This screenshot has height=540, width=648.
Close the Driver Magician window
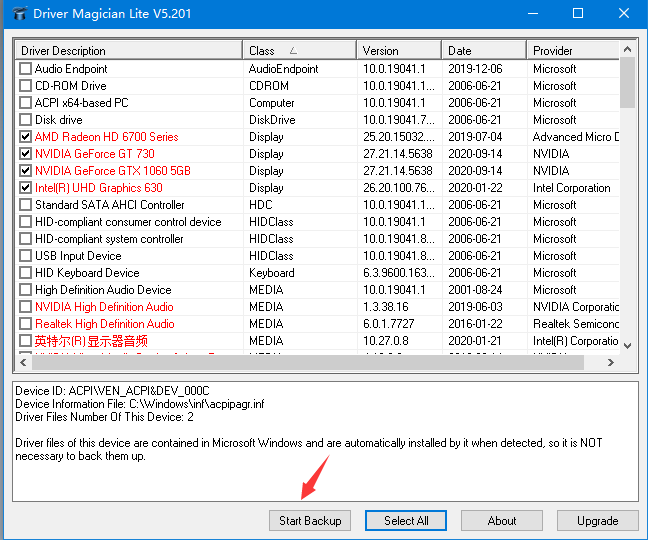[x=624, y=13]
